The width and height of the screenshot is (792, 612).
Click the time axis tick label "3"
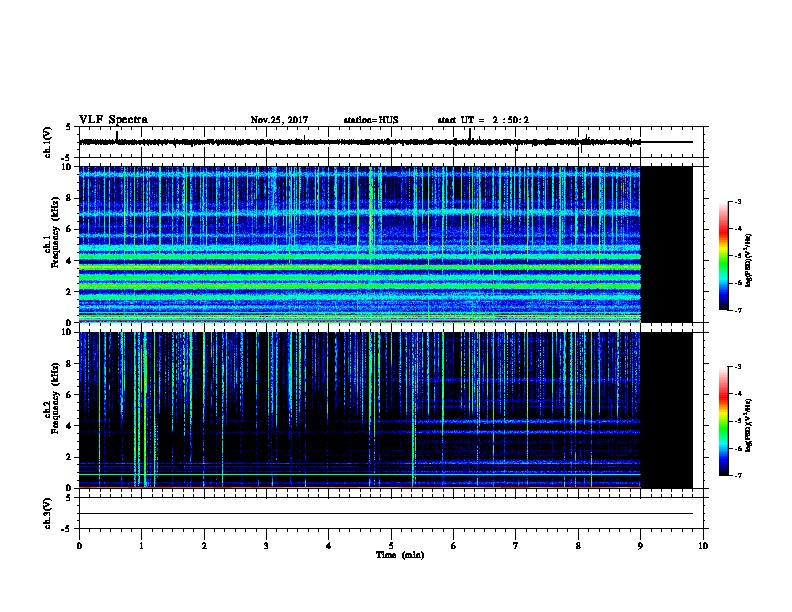coord(266,546)
